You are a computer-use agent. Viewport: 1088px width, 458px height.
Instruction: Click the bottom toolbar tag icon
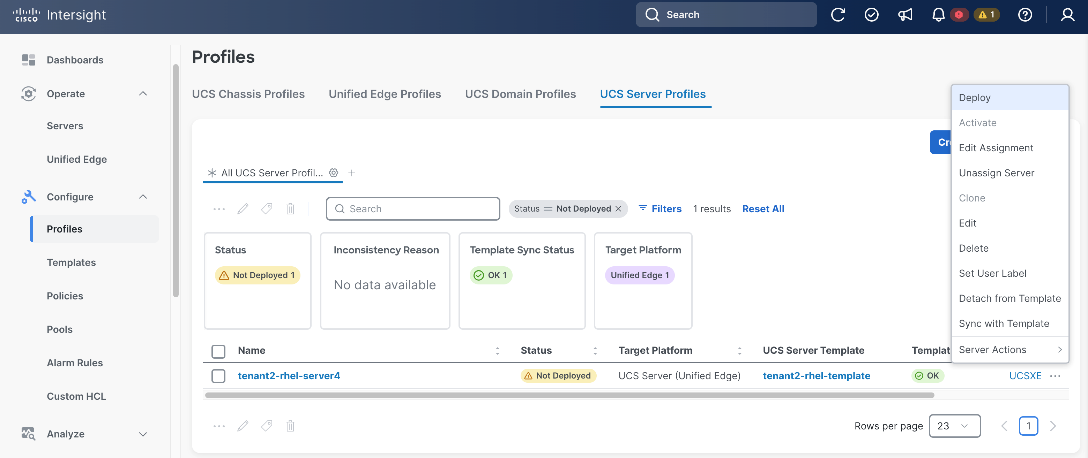coord(266,425)
